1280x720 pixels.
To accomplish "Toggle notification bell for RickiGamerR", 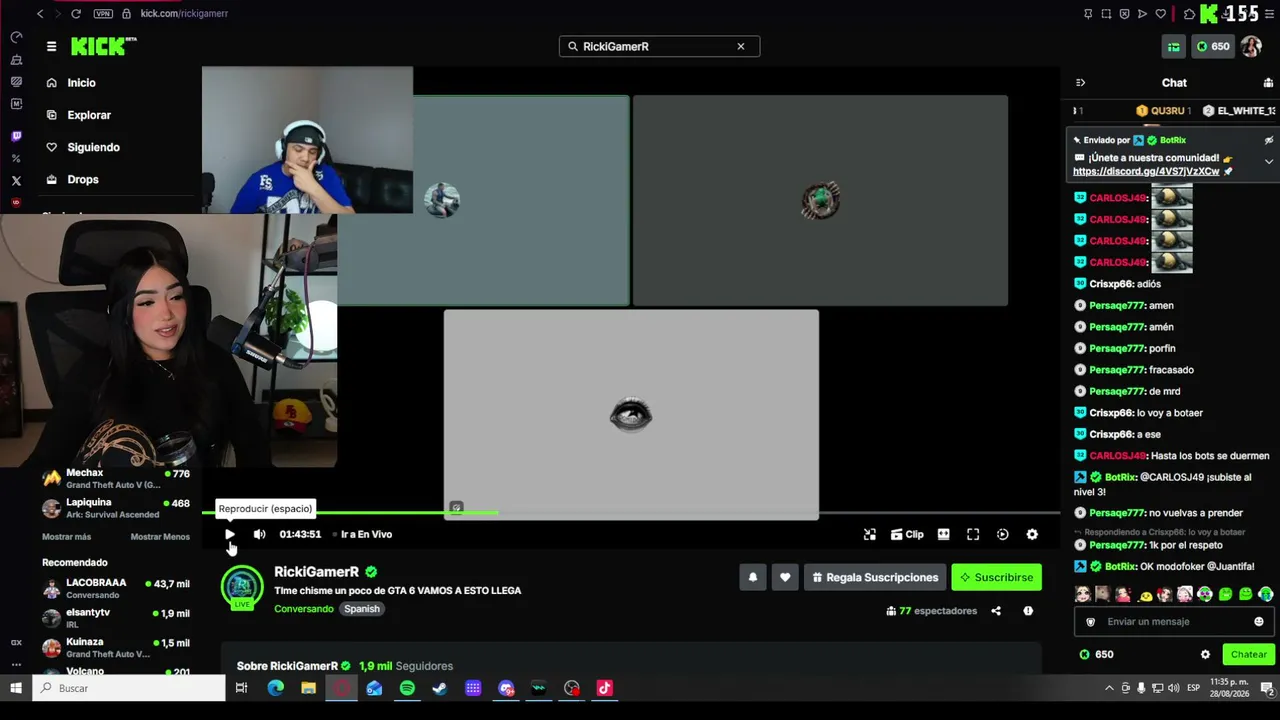I will [753, 577].
